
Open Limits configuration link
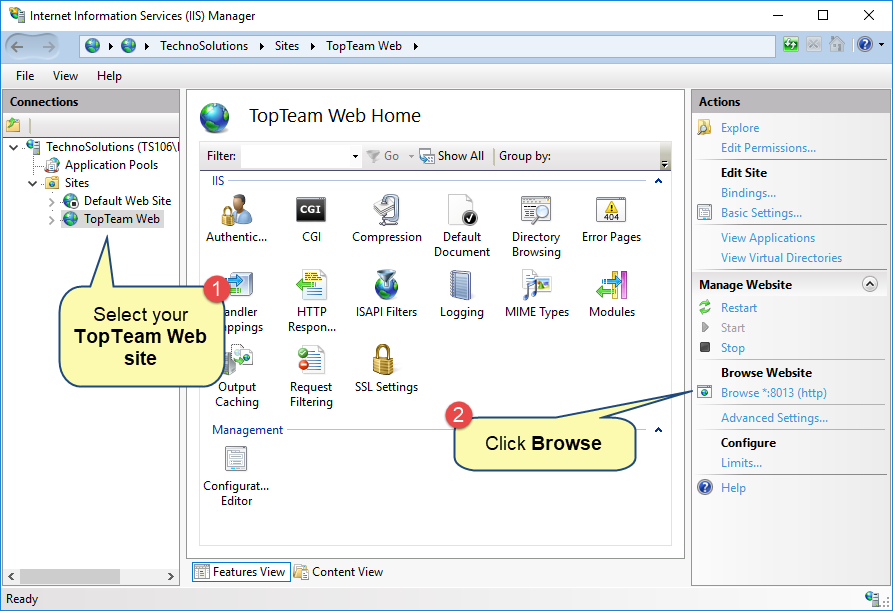741,463
